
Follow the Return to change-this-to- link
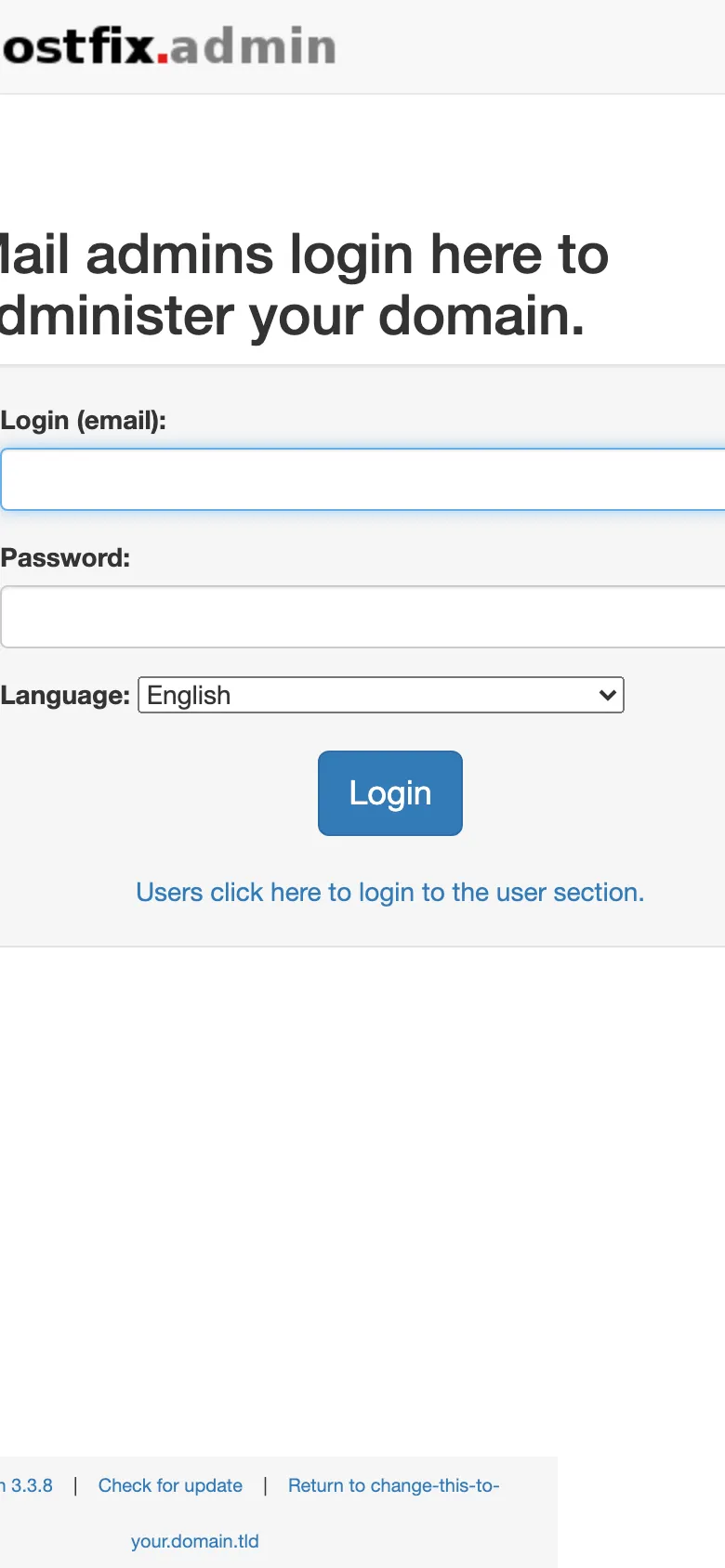coord(393,1485)
